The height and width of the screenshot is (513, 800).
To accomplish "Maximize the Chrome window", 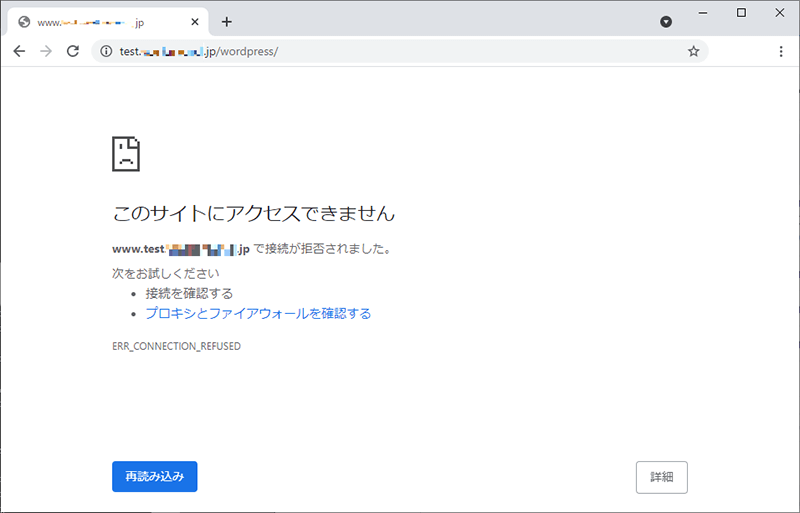I will [x=741, y=13].
